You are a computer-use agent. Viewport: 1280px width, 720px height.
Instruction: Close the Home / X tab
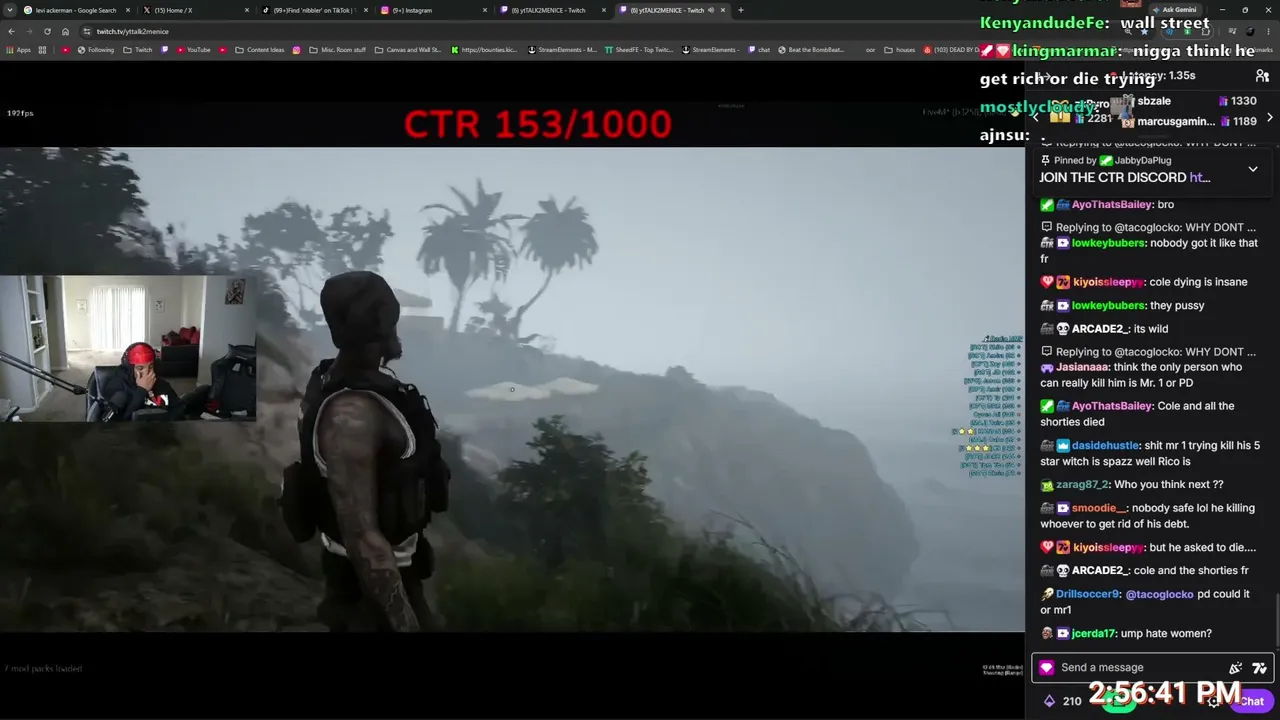tap(247, 10)
